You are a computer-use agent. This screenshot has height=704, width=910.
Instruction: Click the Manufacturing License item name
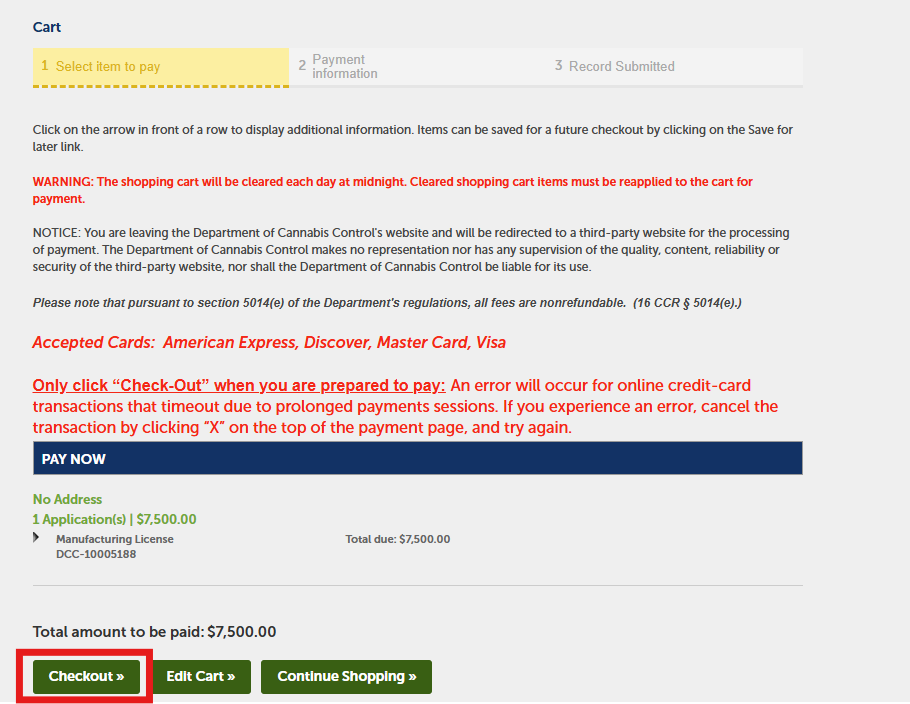point(115,539)
